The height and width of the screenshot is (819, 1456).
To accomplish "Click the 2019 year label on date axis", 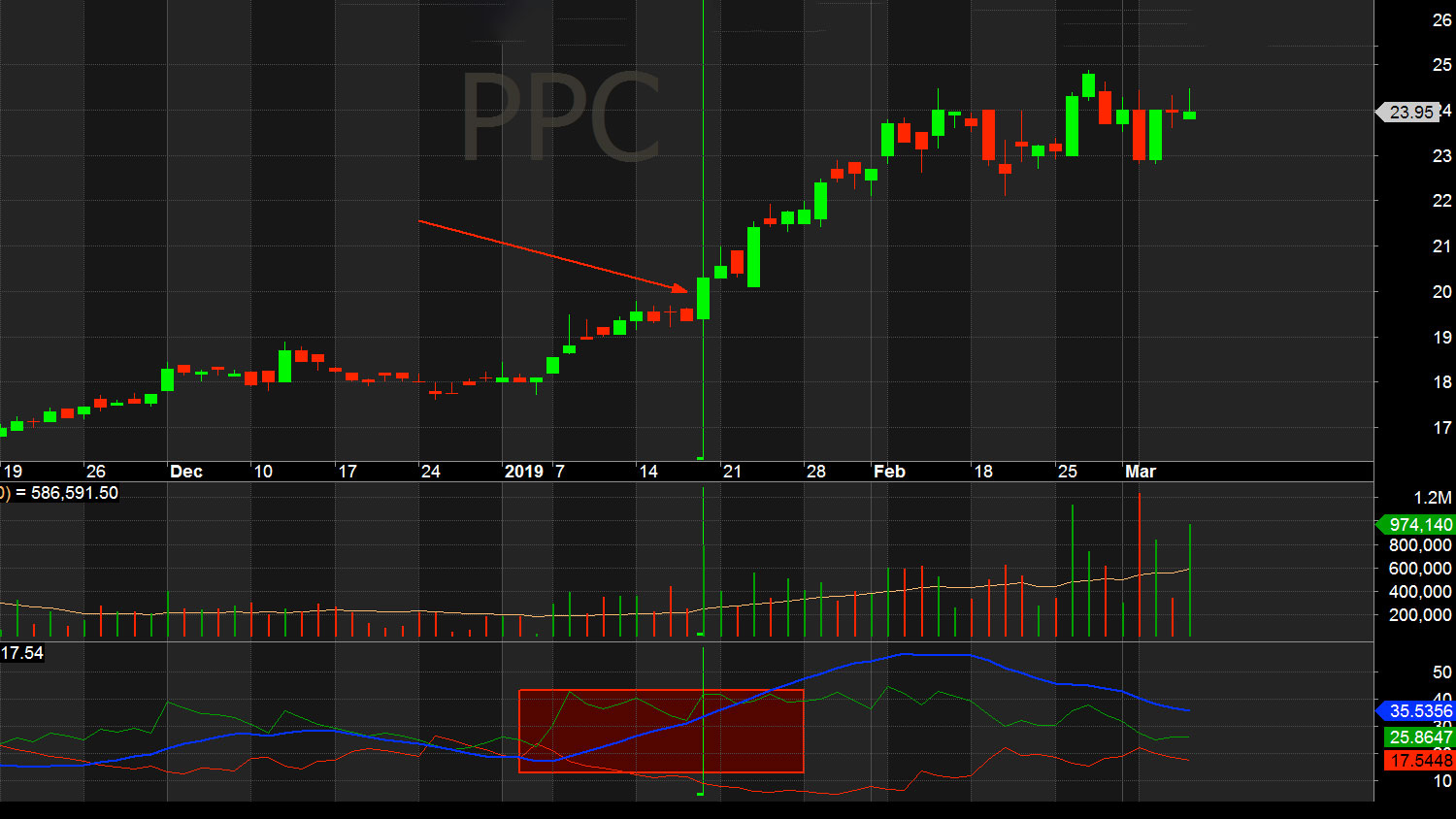I will [524, 472].
